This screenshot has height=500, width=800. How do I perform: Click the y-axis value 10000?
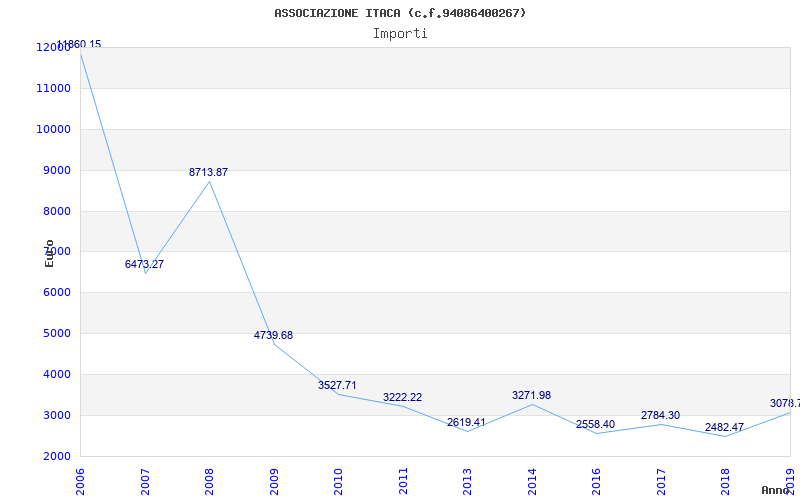(54, 129)
